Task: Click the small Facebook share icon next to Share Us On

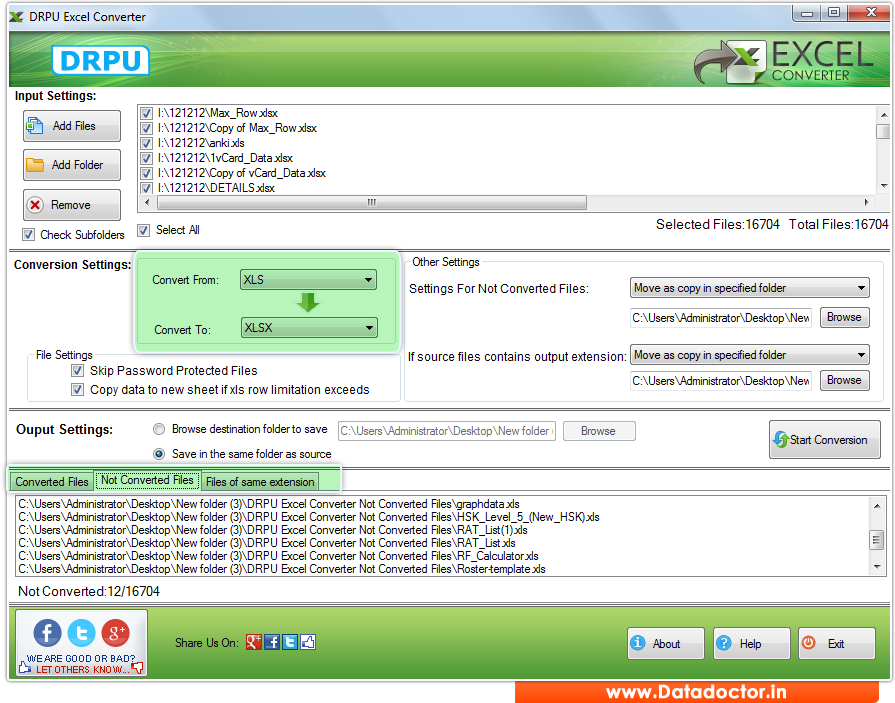Action: tap(271, 642)
